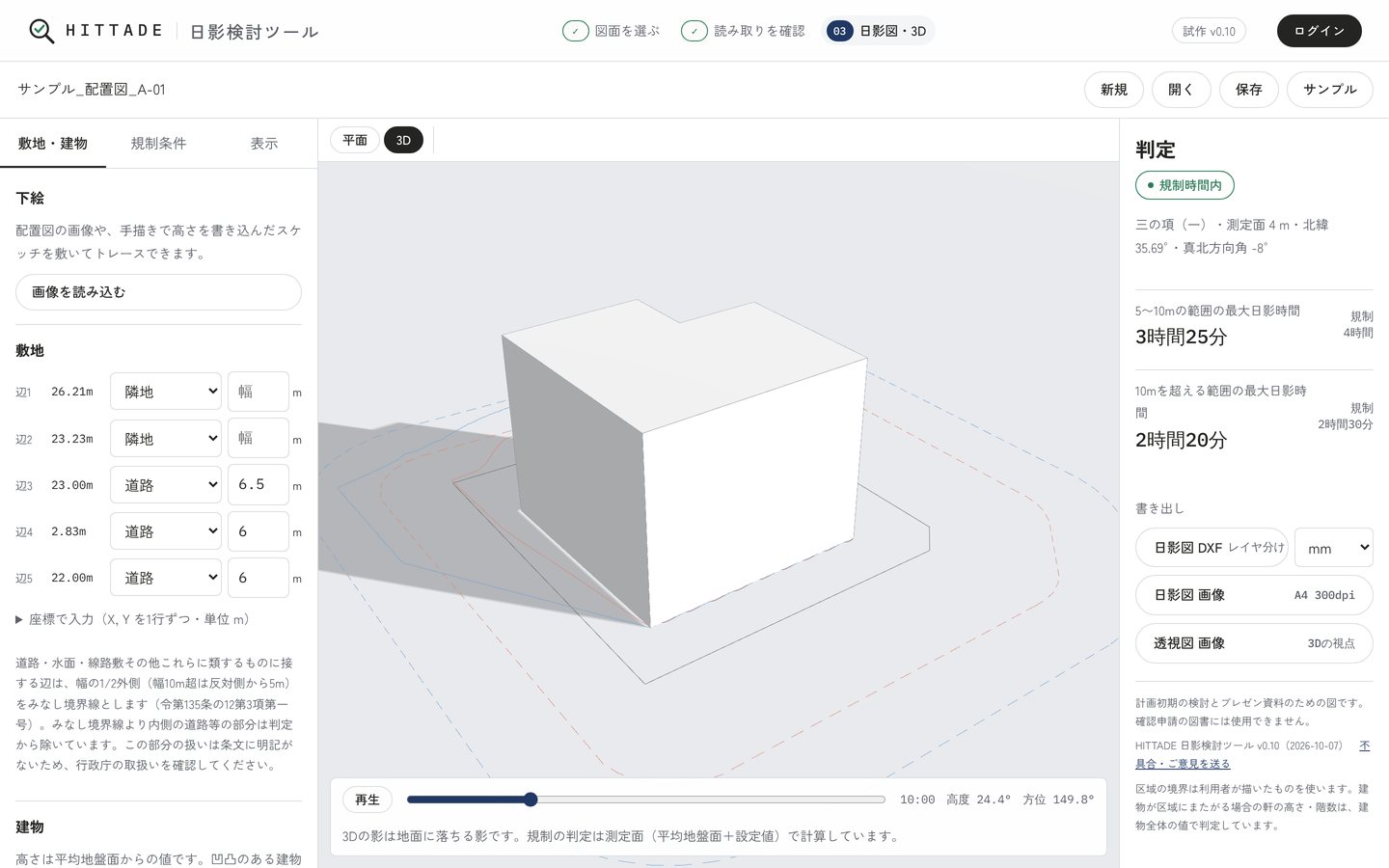Click the 新規 button
1389x868 pixels.
pyautogui.click(x=1114, y=90)
